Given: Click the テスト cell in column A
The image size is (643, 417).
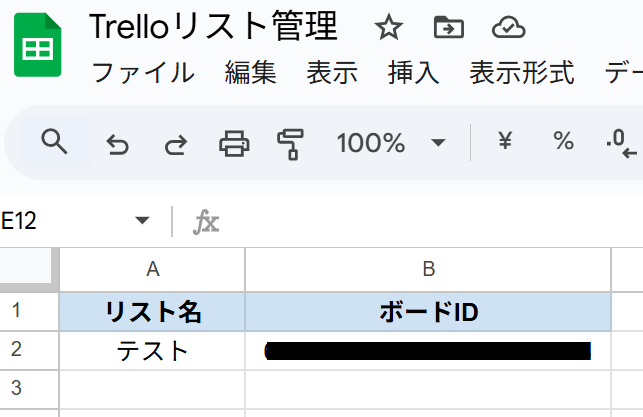Looking at the screenshot, I should pos(152,350).
